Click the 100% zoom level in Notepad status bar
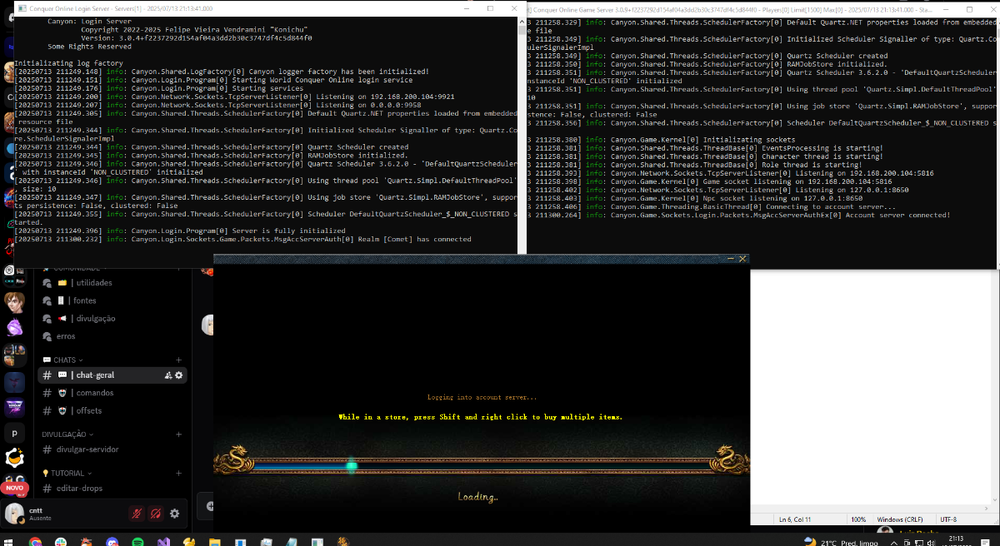 tap(858, 520)
